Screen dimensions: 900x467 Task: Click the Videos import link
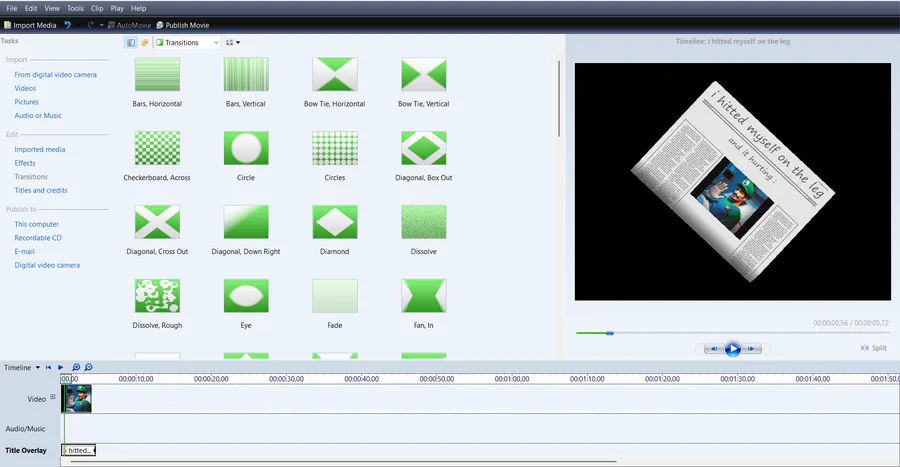[25, 88]
